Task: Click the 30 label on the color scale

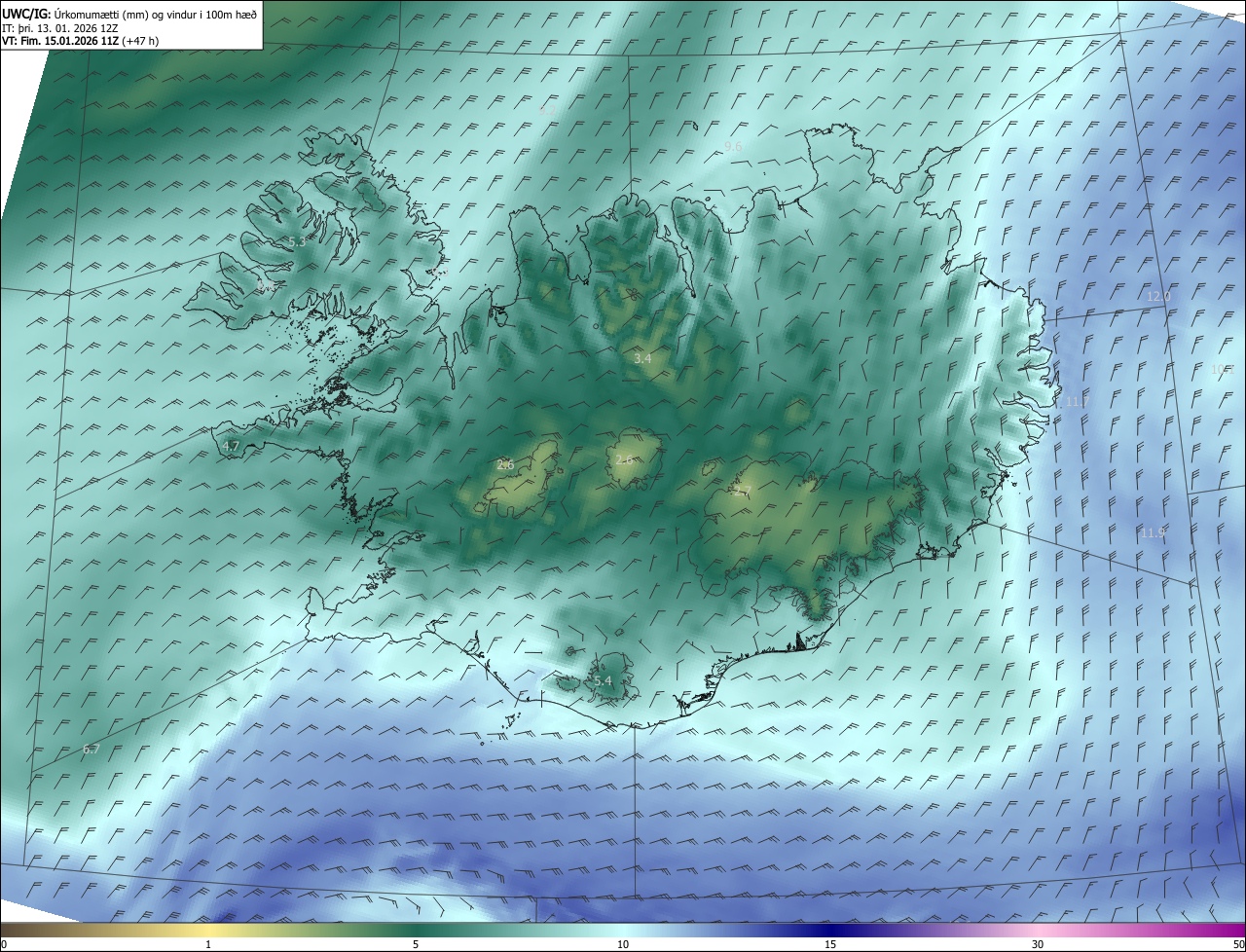Action: pyautogui.click(x=1038, y=945)
